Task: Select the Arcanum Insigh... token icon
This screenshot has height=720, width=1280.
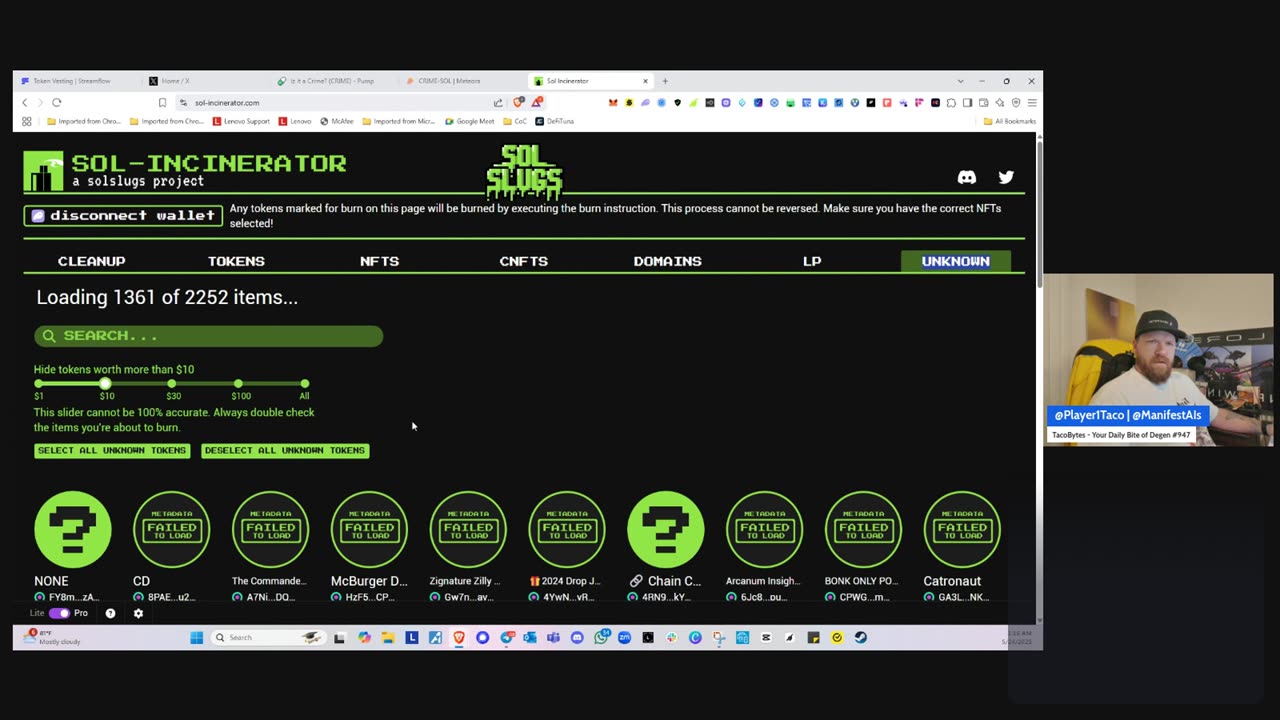Action: pyautogui.click(x=764, y=529)
